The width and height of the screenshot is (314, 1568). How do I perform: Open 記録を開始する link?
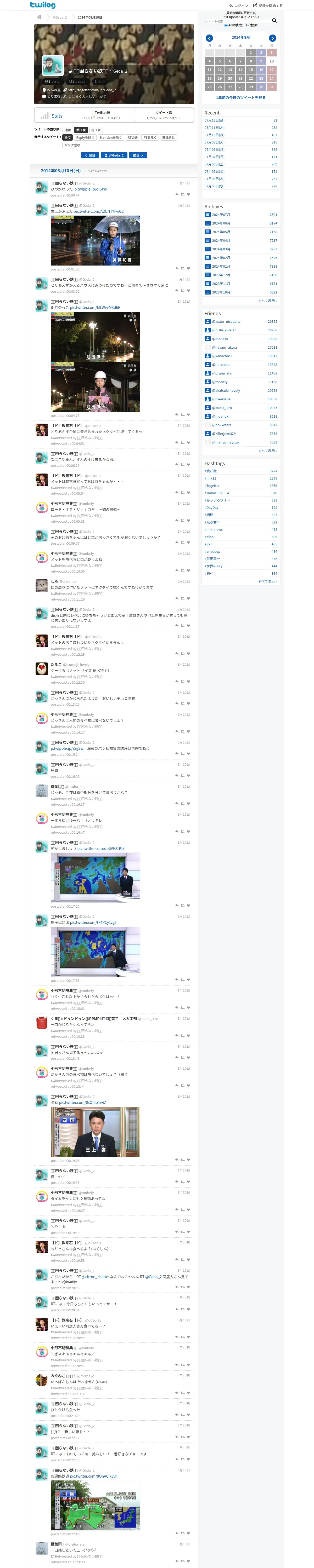pyautogui.click(x=268, y=5)
